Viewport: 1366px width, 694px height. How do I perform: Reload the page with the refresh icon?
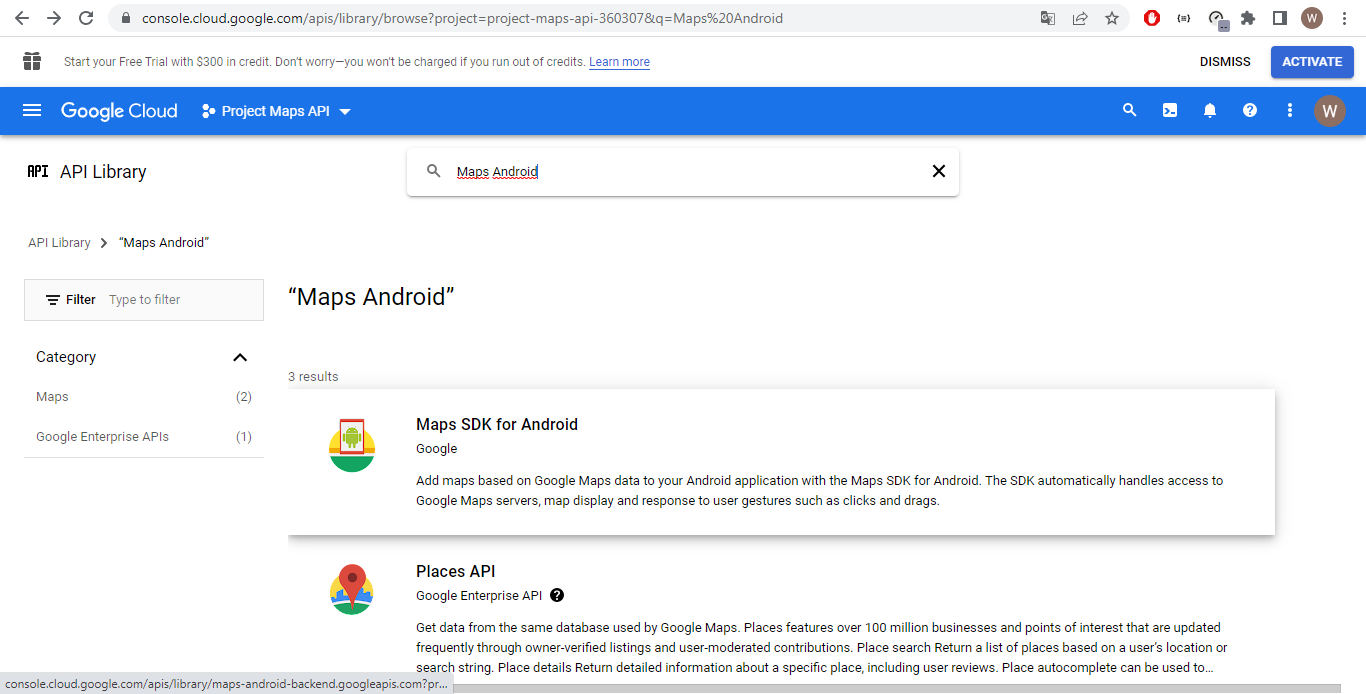(x=86, y=18)
